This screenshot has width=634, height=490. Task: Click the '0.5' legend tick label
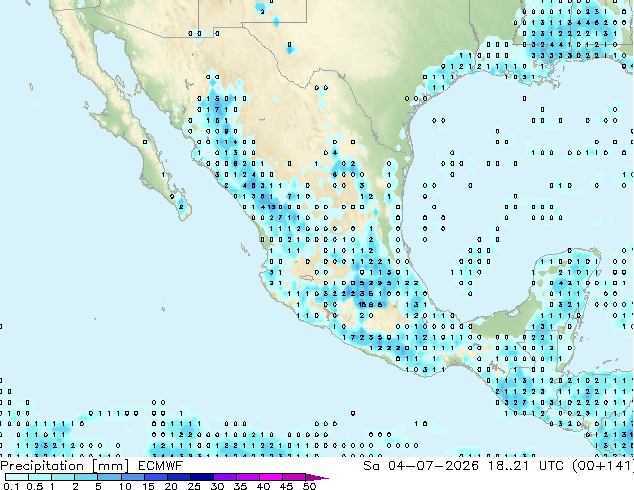(x=34, y=486)
